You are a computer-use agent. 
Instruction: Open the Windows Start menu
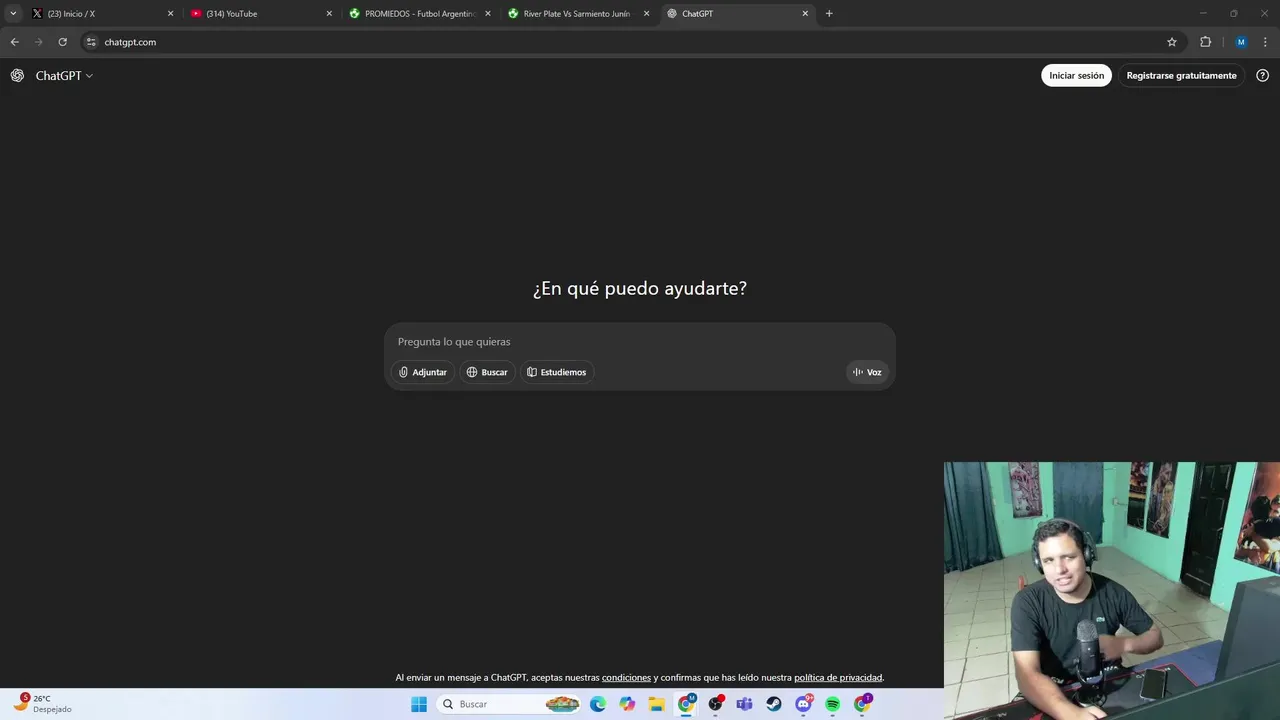[x=418, y=704]
